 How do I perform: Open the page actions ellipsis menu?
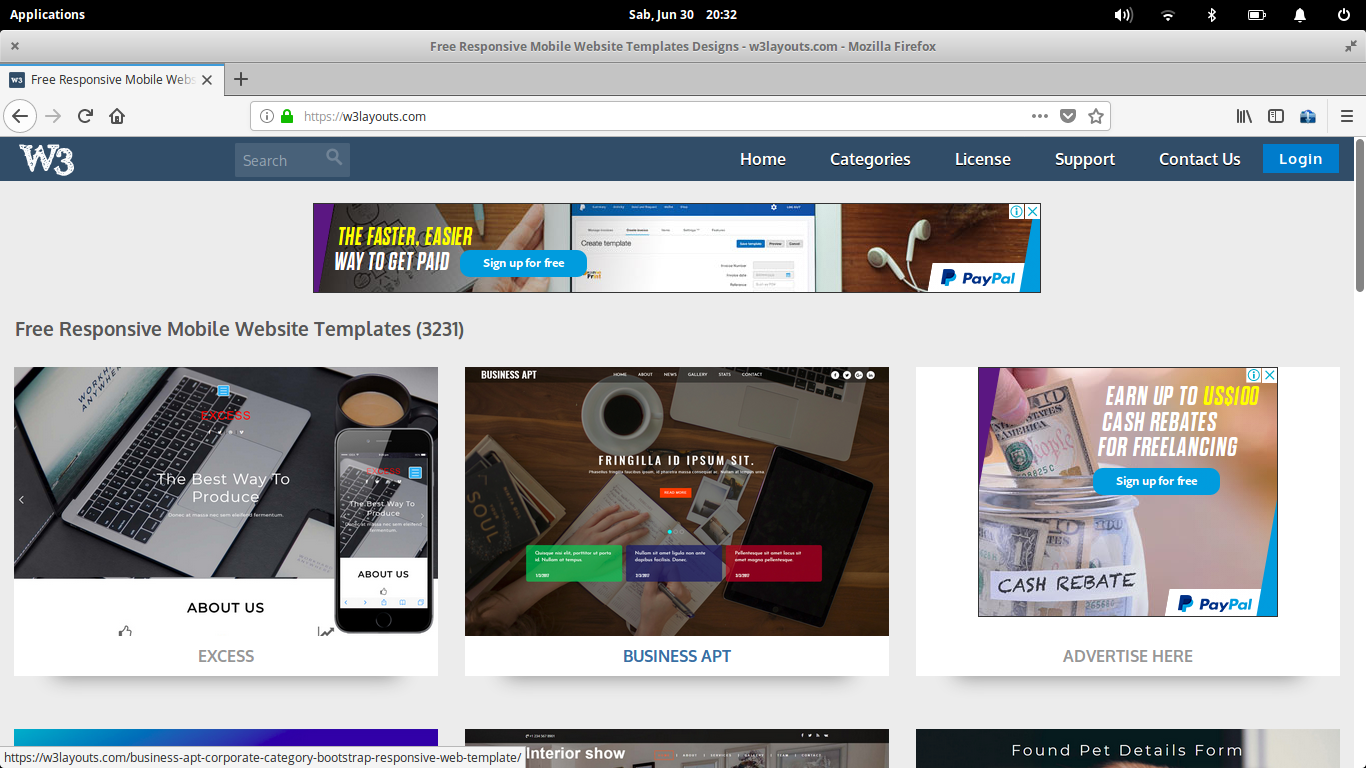[x=1040, y=116]
